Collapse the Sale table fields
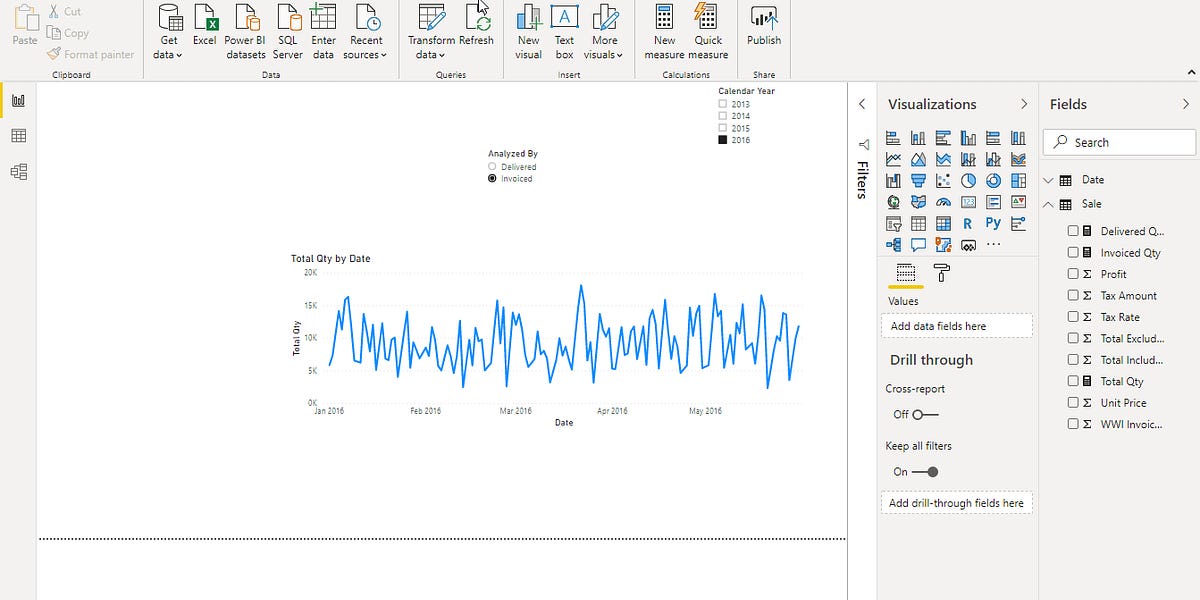Screen dimensions: 1200x600 [x=1048, y=203]
